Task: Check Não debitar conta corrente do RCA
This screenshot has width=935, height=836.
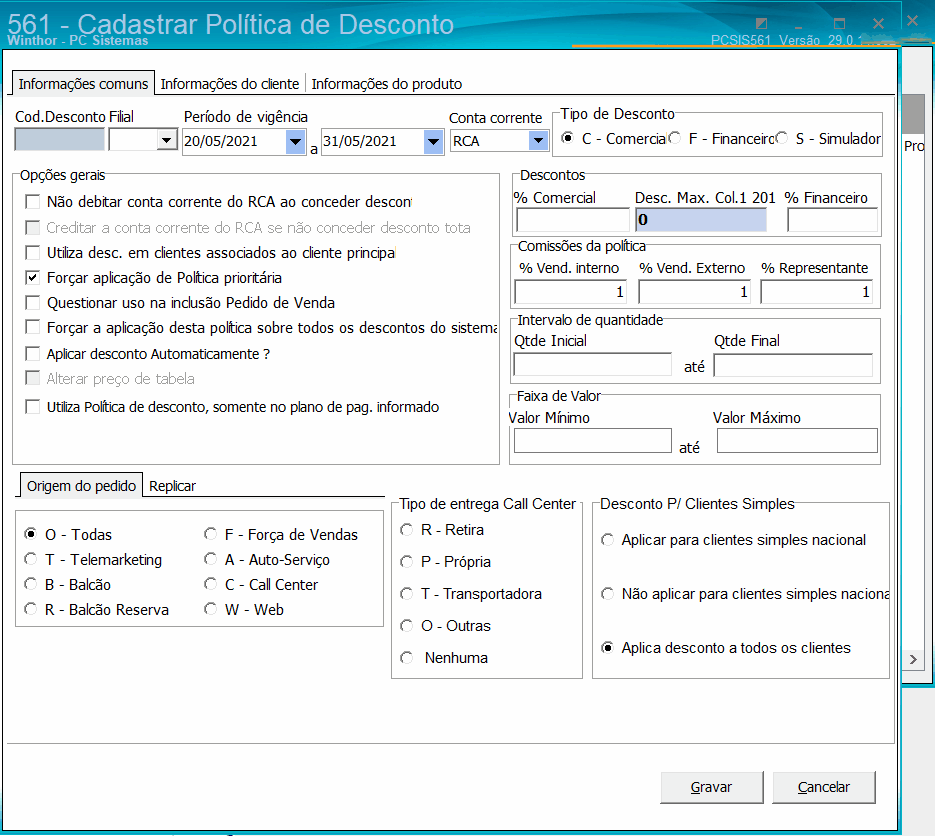Action: [33, 202]
